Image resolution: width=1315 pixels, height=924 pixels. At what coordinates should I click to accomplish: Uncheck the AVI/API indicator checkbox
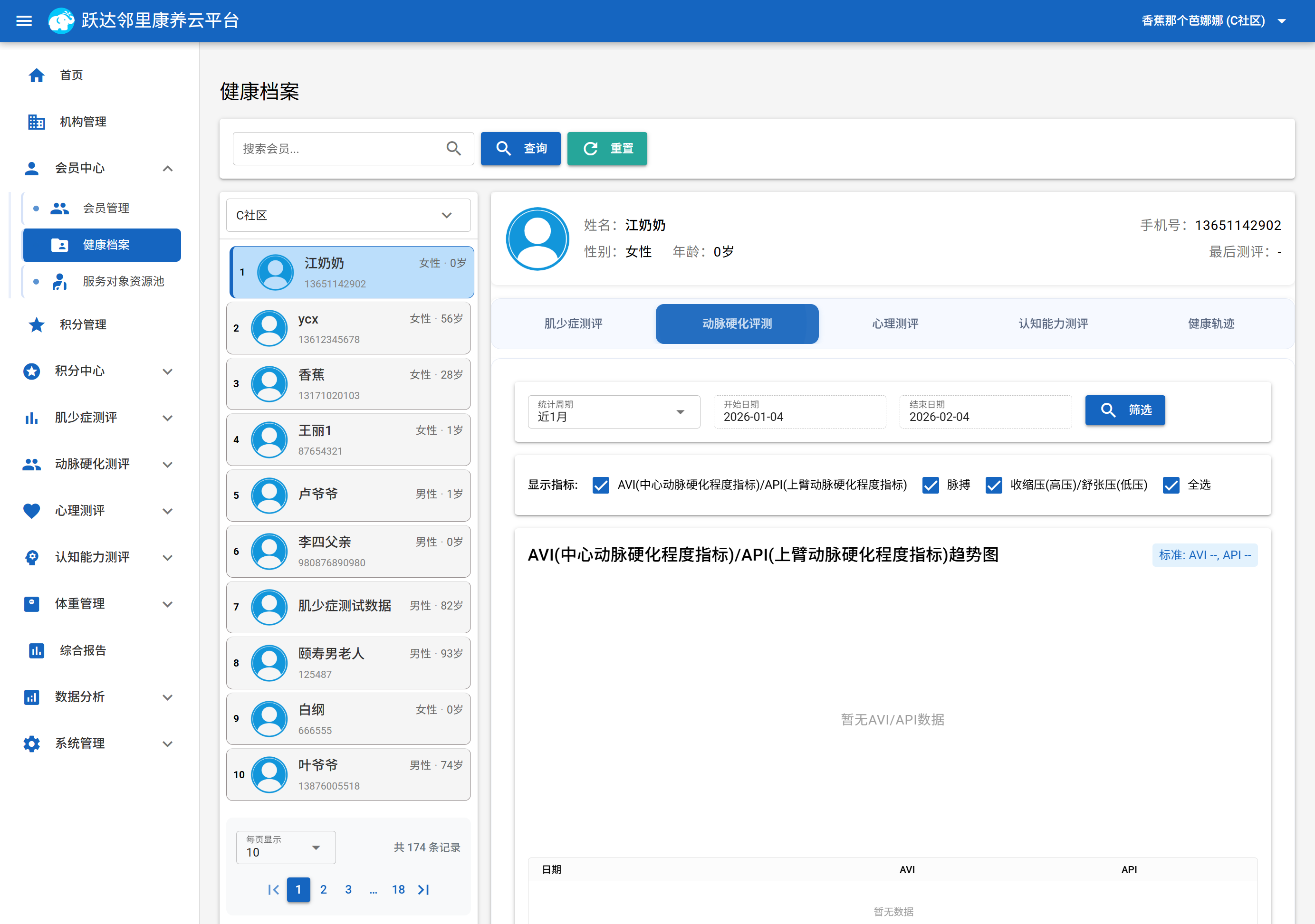pos(601,486)
